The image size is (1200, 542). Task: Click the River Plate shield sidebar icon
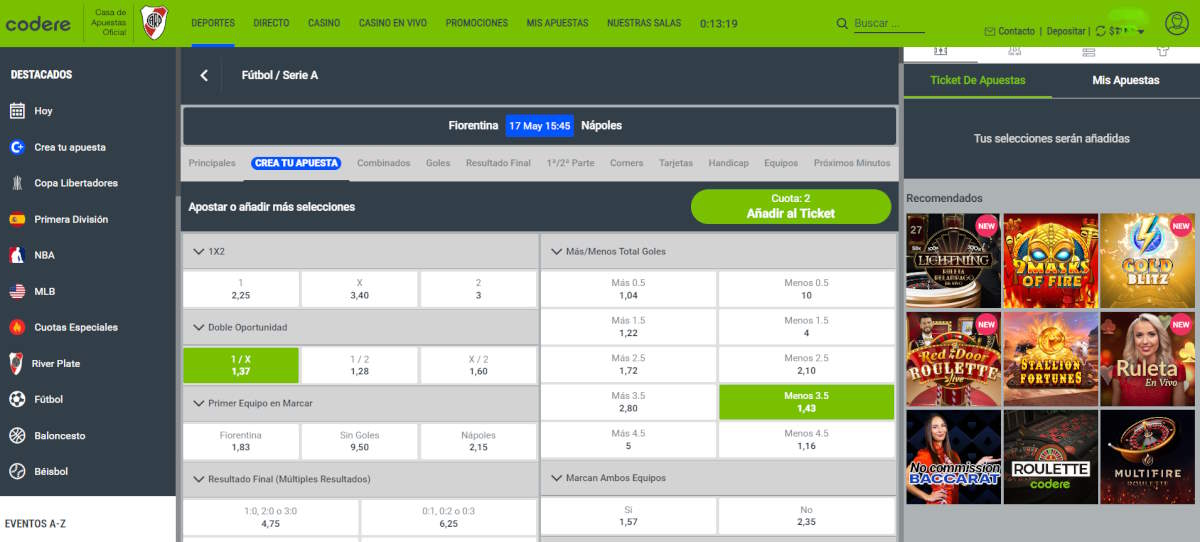point(16,363)
